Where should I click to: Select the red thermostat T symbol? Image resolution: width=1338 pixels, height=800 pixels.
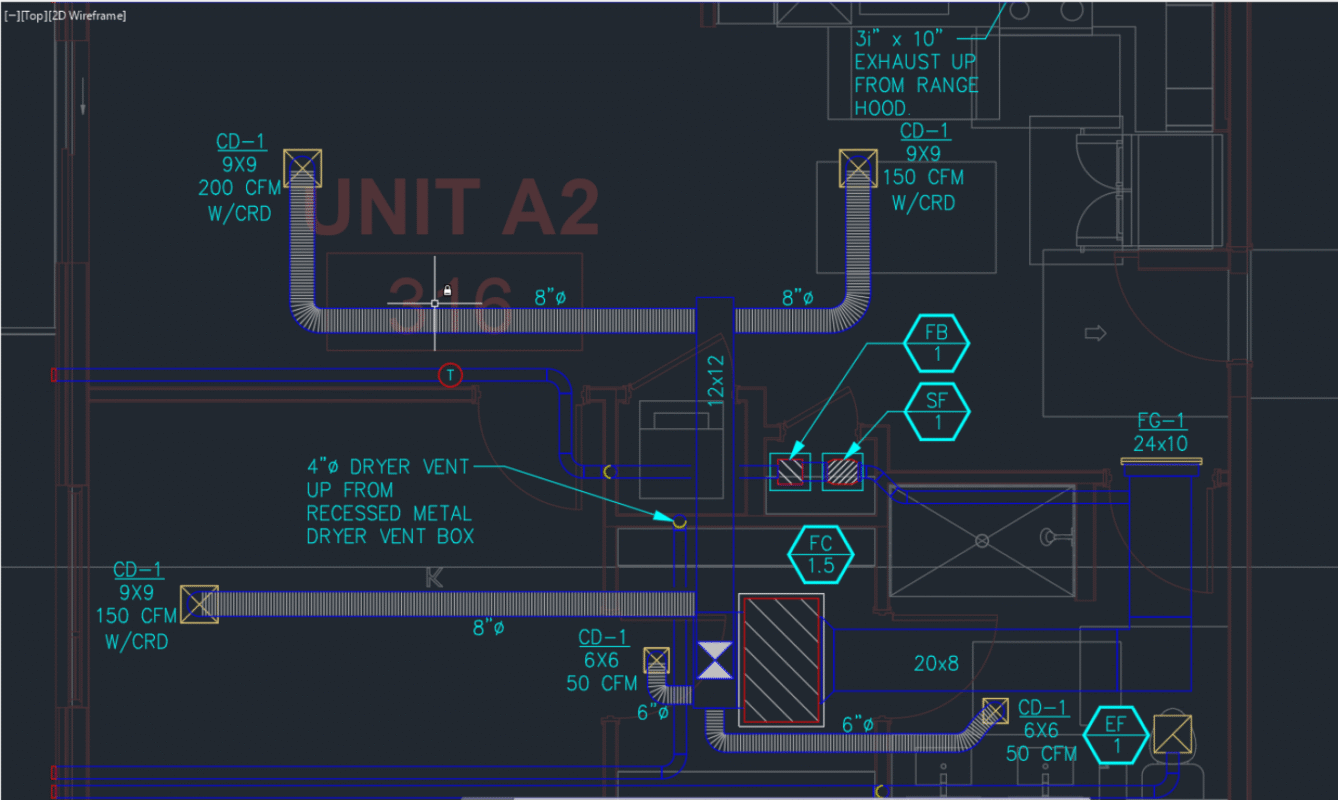pos(450,375)
